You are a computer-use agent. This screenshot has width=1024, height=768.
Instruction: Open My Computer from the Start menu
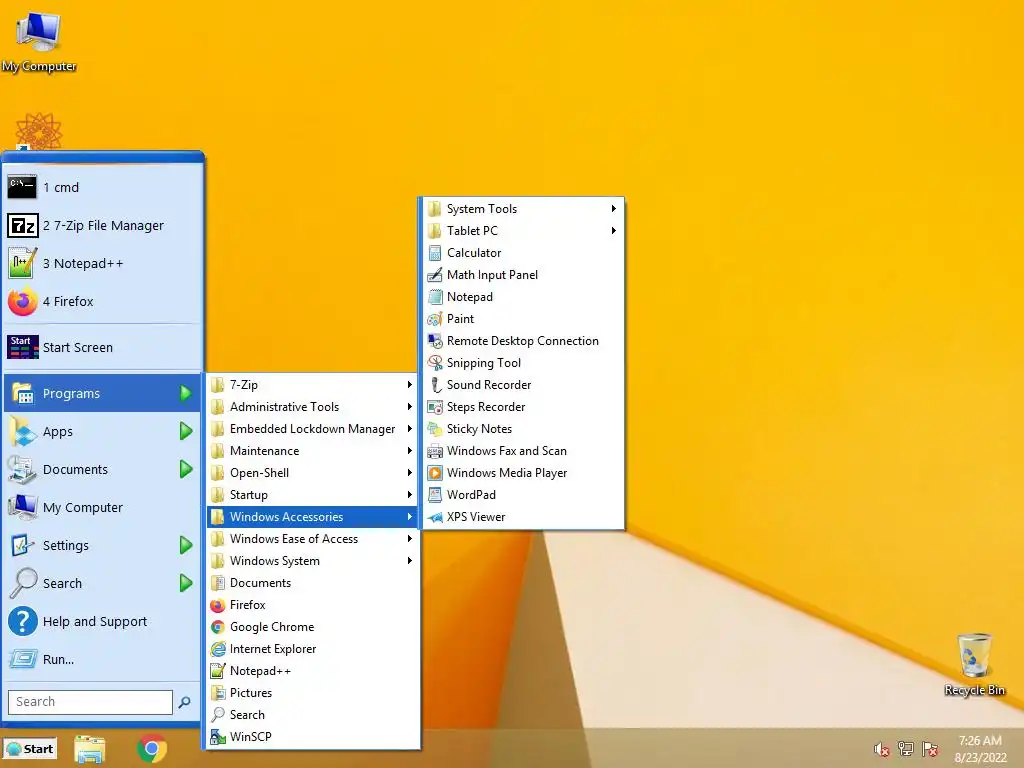(x=103, y=507)
